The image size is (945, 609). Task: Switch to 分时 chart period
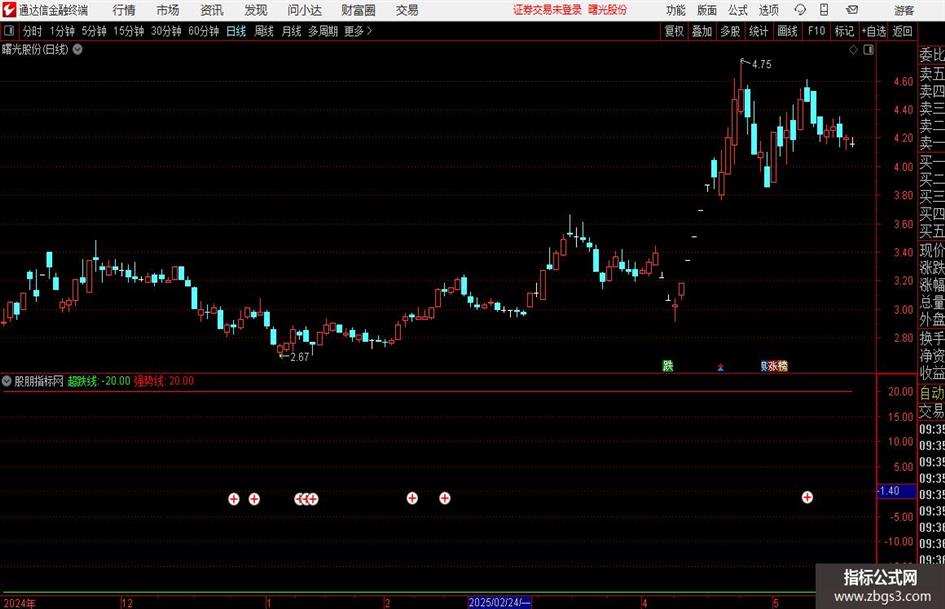pos(32,31)
